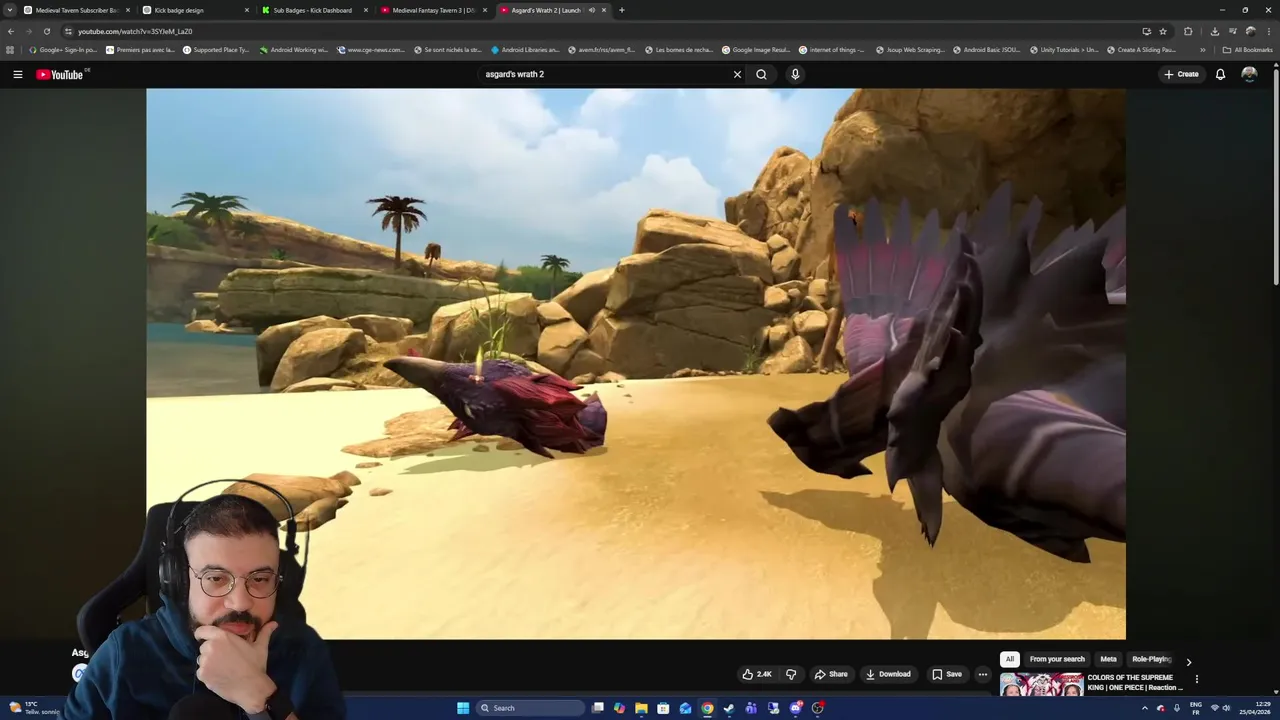The width and height of the screenshot is (1280, 720).
Task: Open Microsoft Store from the taskbar
Action: point(663,708)
